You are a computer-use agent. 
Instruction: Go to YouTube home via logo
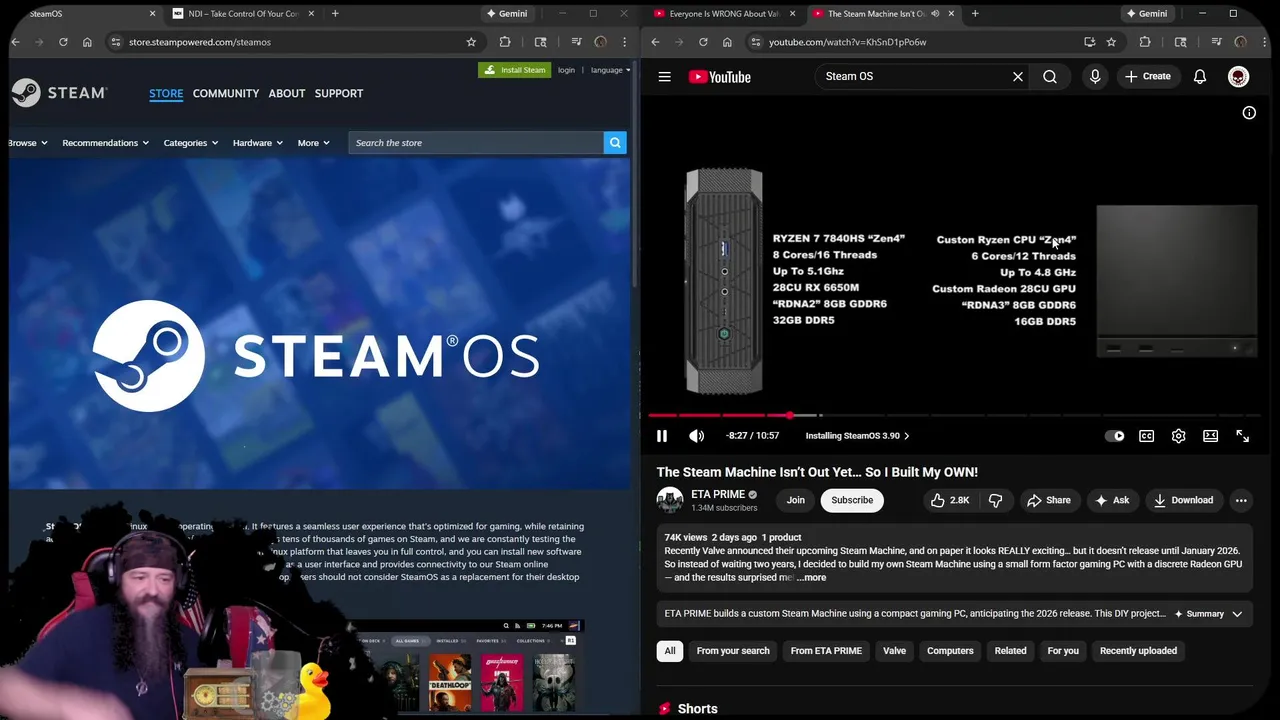coord(719,76)
